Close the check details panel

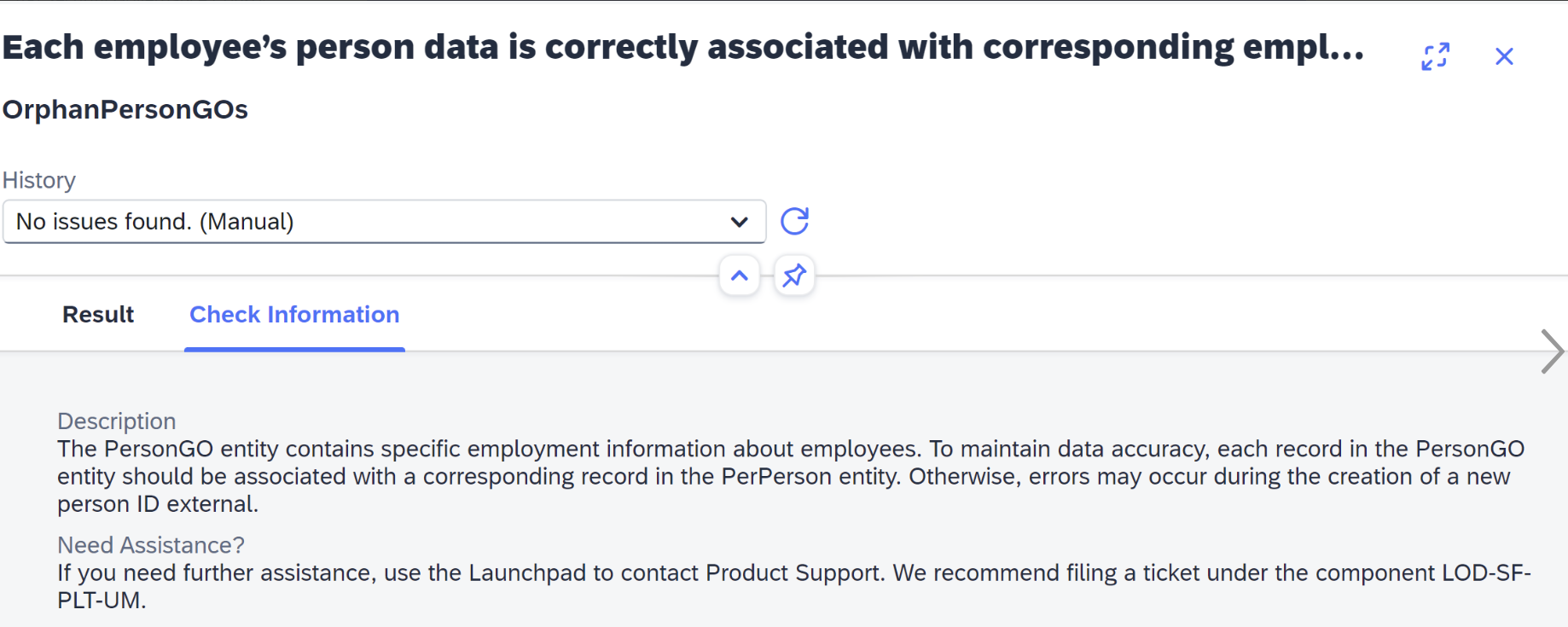click(1504, 56)
